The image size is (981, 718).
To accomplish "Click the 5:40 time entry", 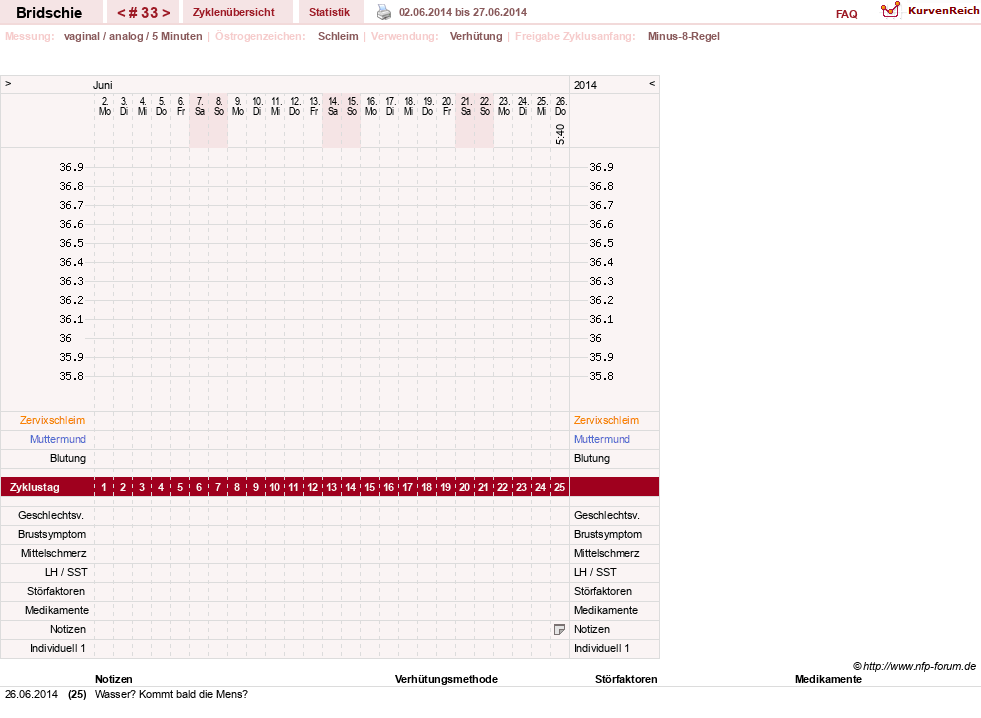I will tap(560, 134).
